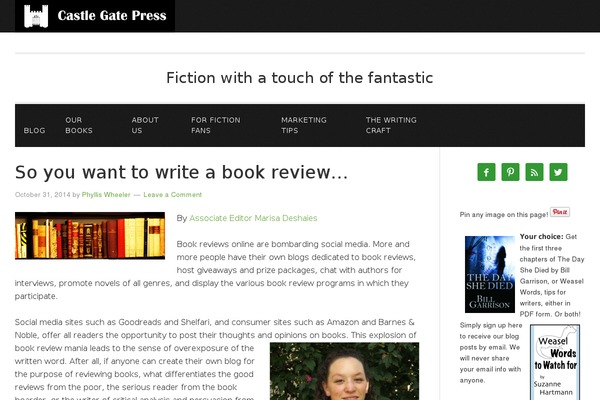Open the Facebook social icon
Viewport: 600px width, 400px height.
coord(486,172)
